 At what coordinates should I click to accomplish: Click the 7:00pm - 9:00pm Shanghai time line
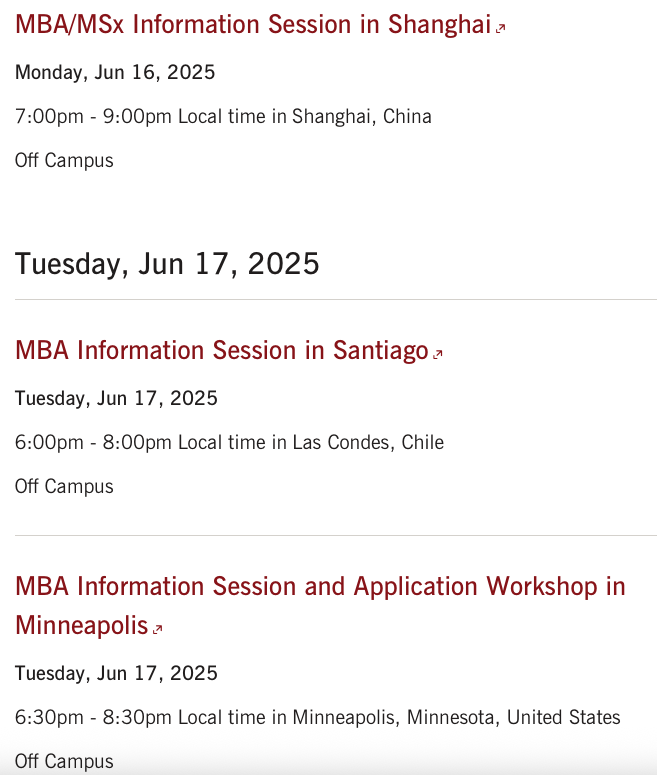[223, 117]
